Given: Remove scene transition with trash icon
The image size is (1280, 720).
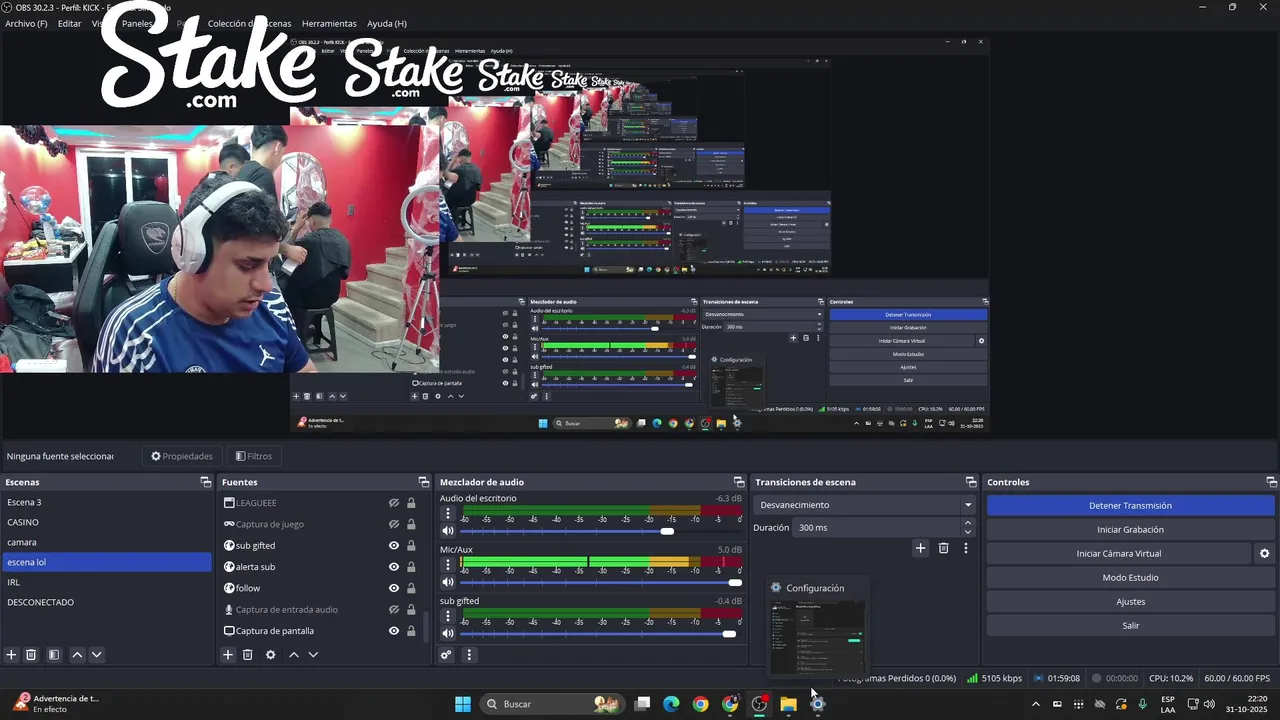Looking at the screenshot, I should 943,548.
